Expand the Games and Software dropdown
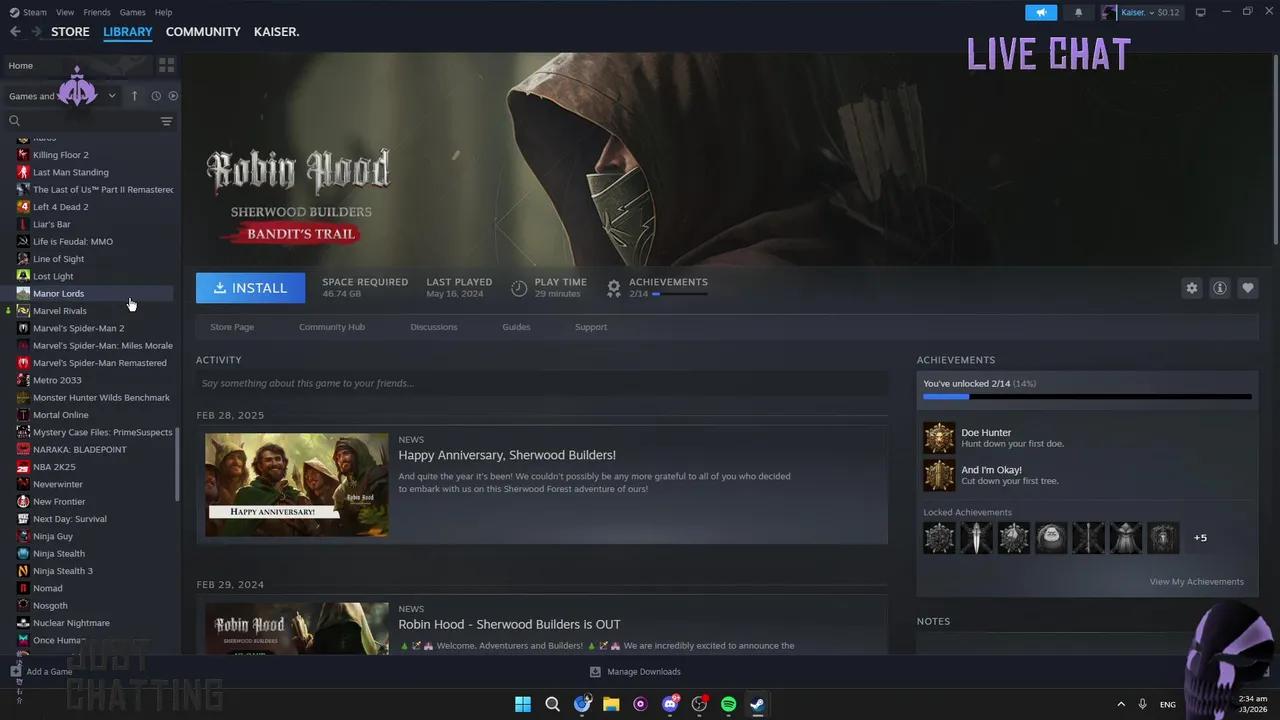Screen dimensions: 1280x720 pos(111,96)
